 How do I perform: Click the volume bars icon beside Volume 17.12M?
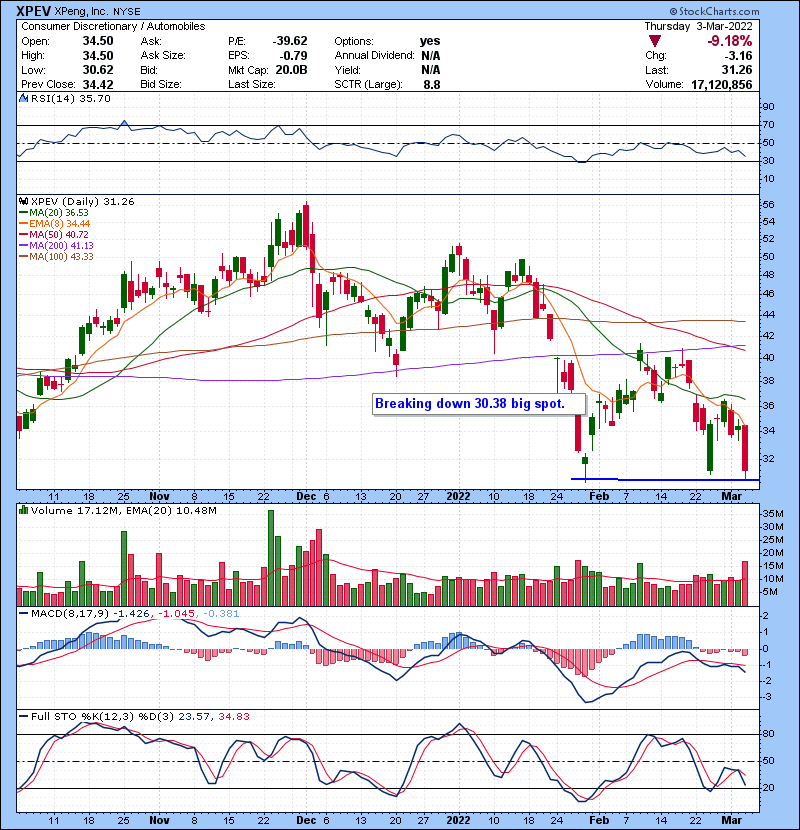coord(23,511)
